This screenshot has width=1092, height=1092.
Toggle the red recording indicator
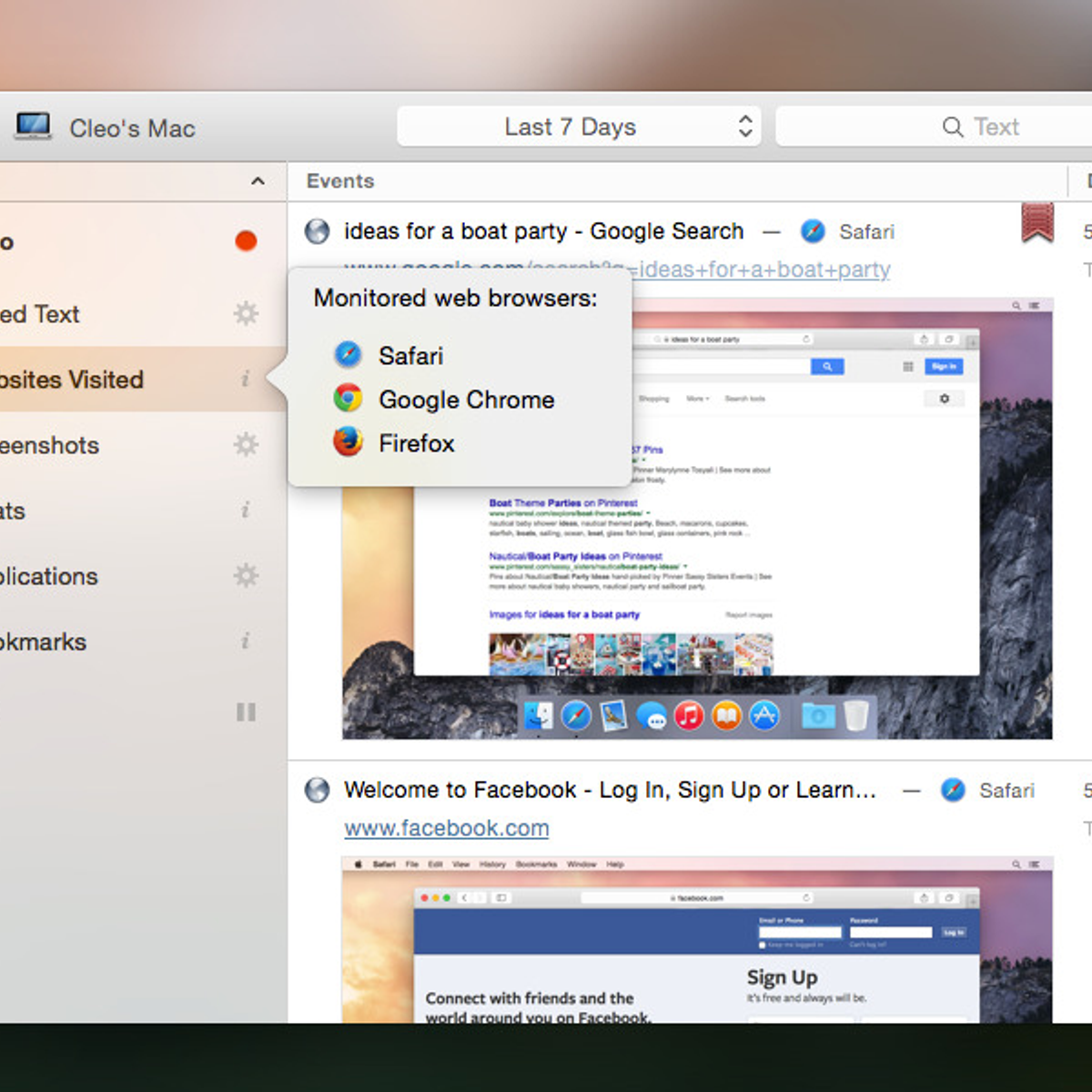coord(246,241)
